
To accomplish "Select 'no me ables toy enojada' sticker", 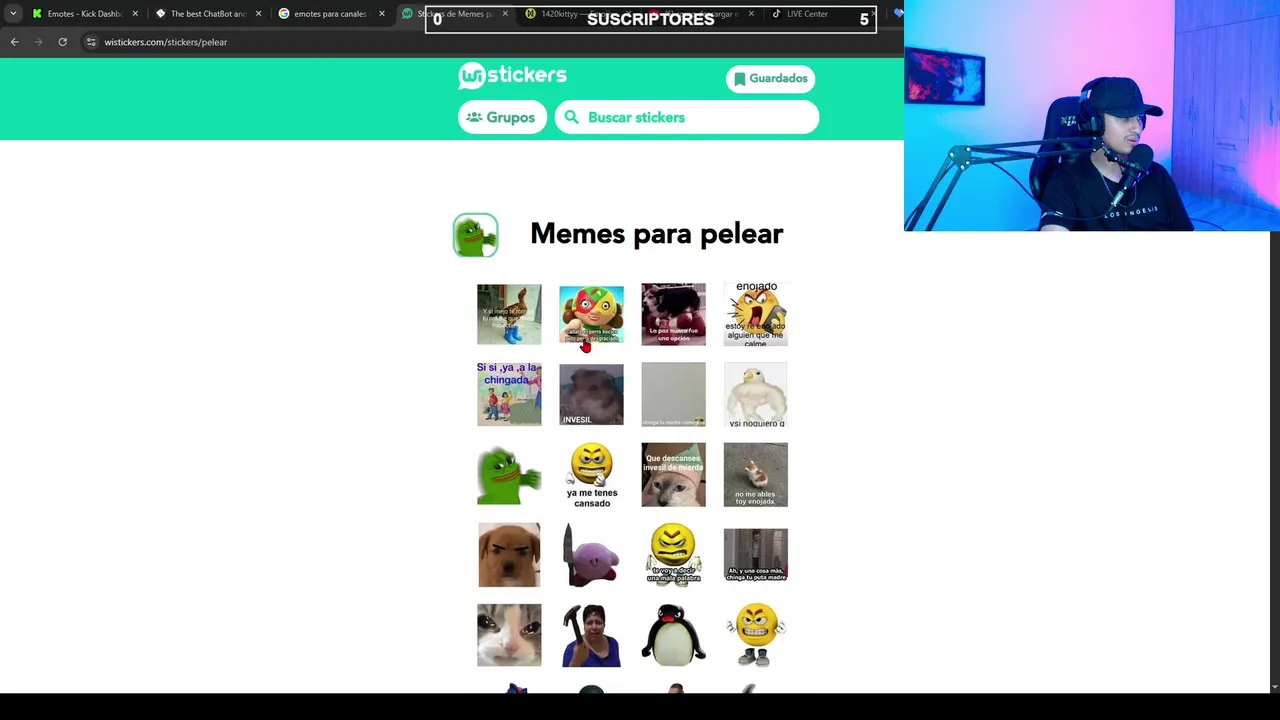I will tap(755, 474).
